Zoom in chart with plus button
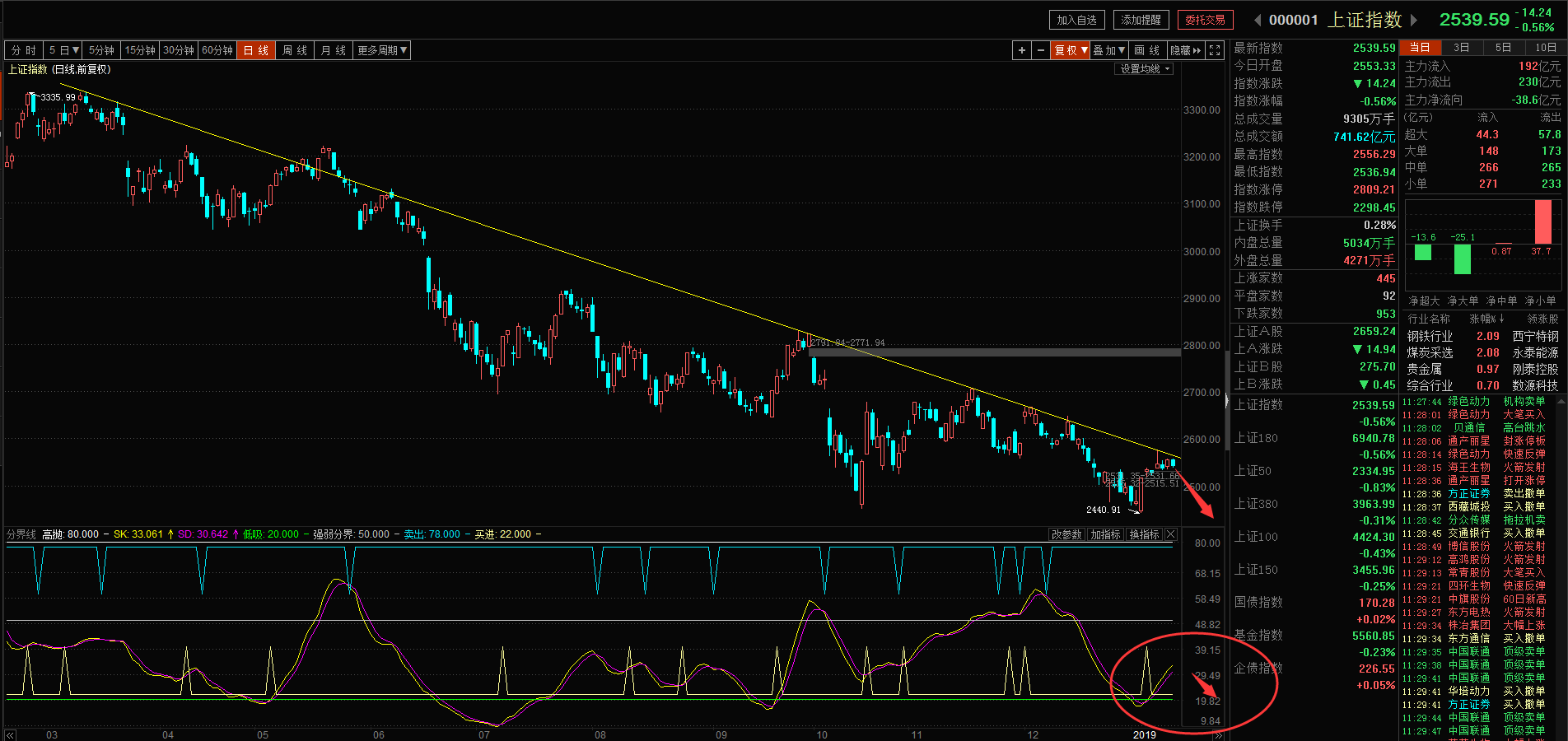Screen dimensions: 1568x741 tap(1021, 50)
